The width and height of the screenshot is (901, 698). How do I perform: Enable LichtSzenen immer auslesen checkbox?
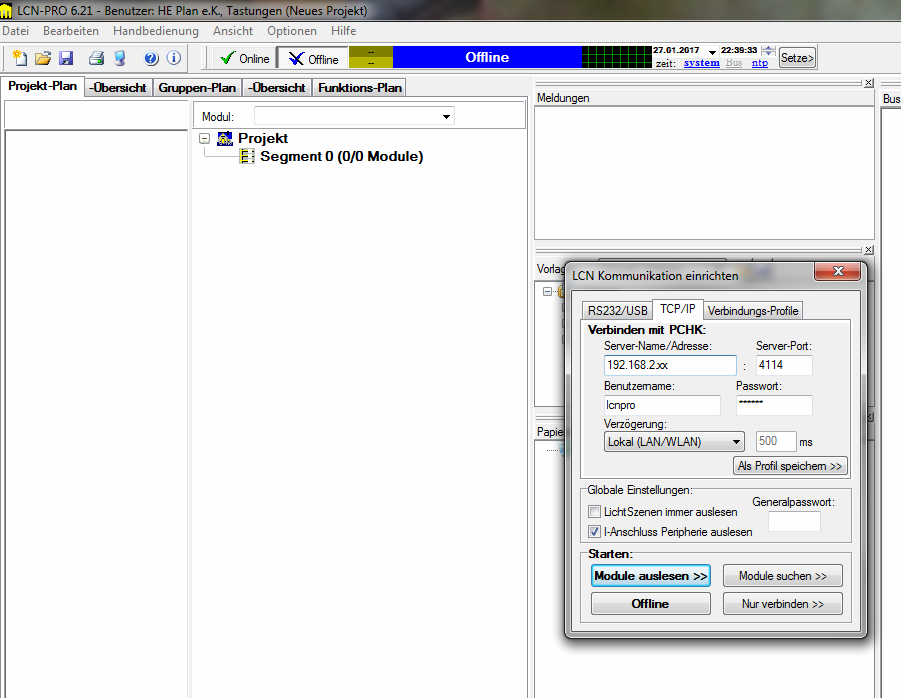pyautogui.click(x=595, y=512)
